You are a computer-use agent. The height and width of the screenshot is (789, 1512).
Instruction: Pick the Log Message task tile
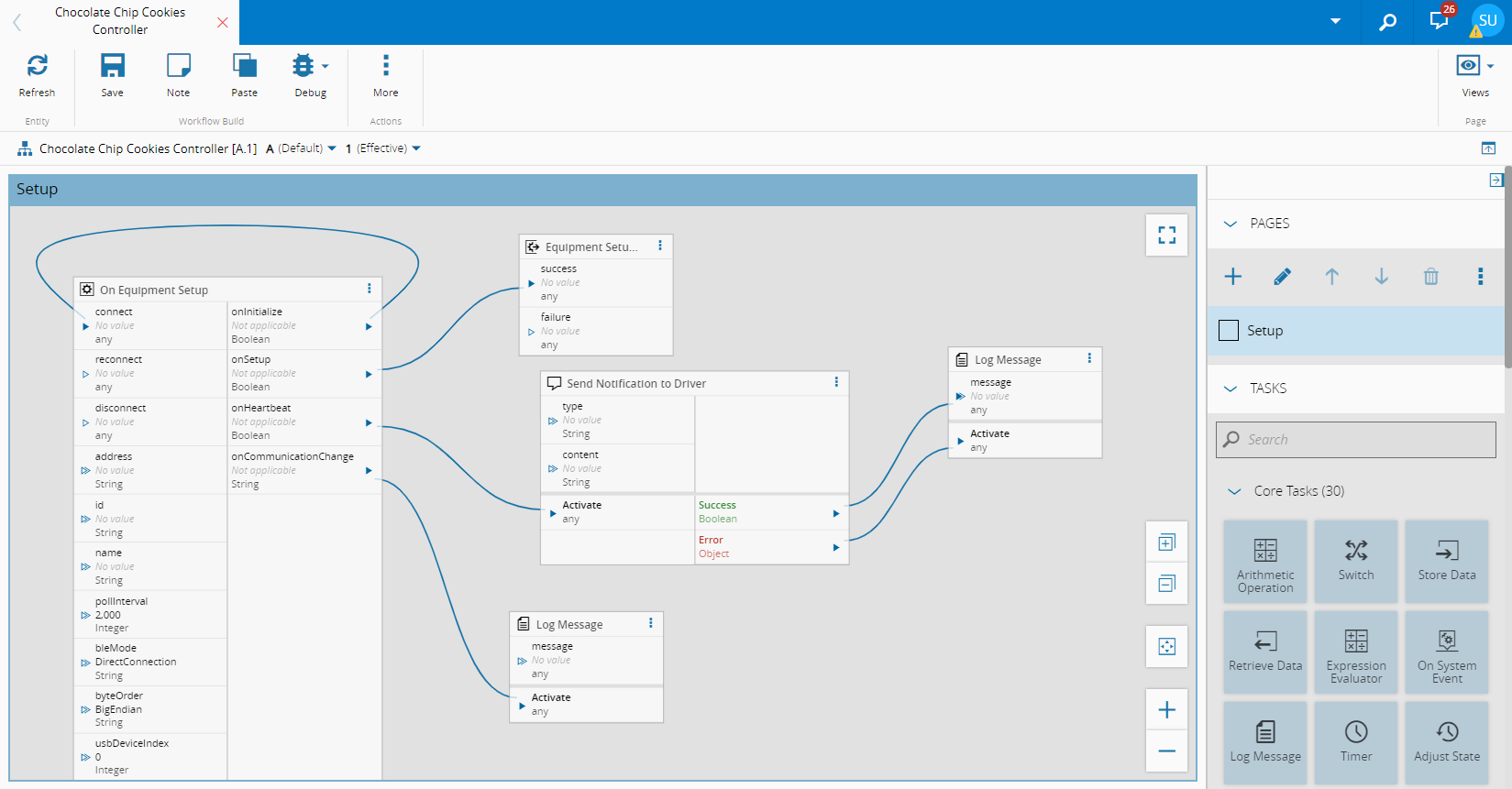tap(1265, 743)
